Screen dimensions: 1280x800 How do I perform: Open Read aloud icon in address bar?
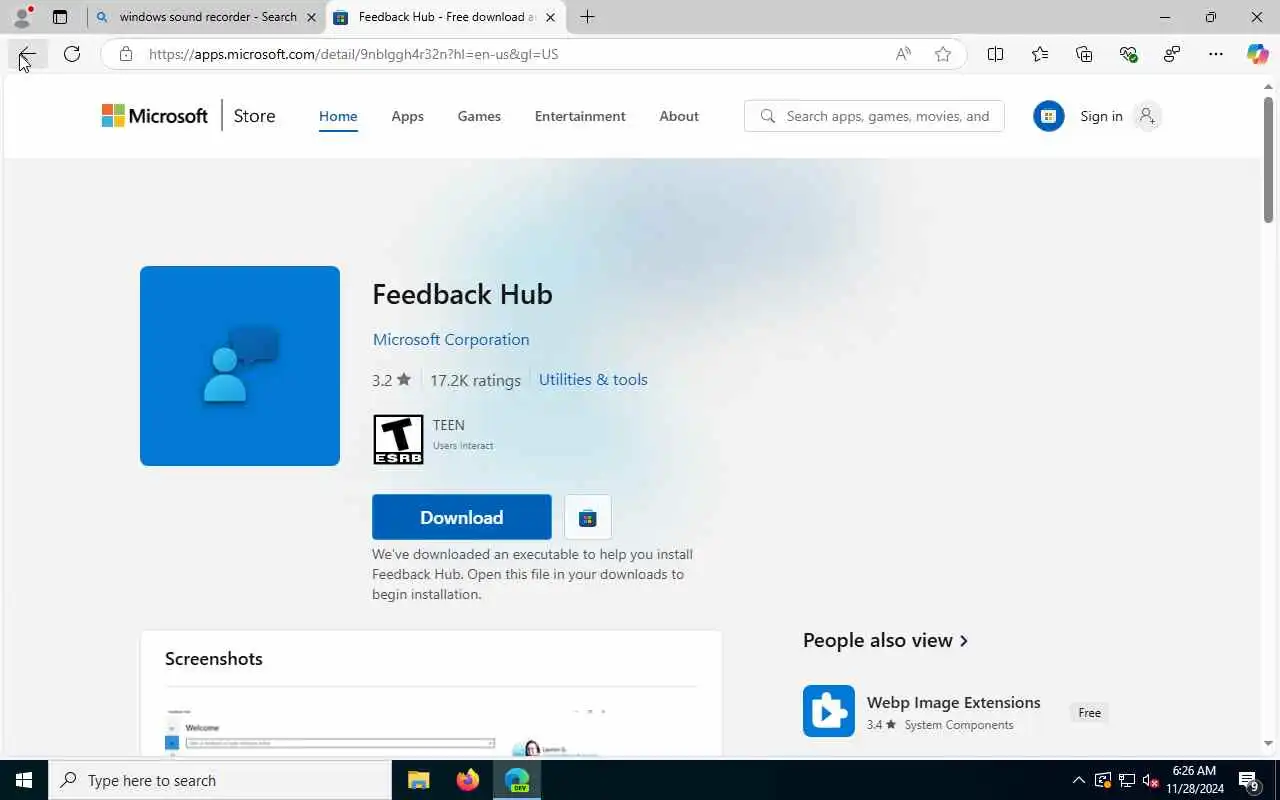(903, 54)
